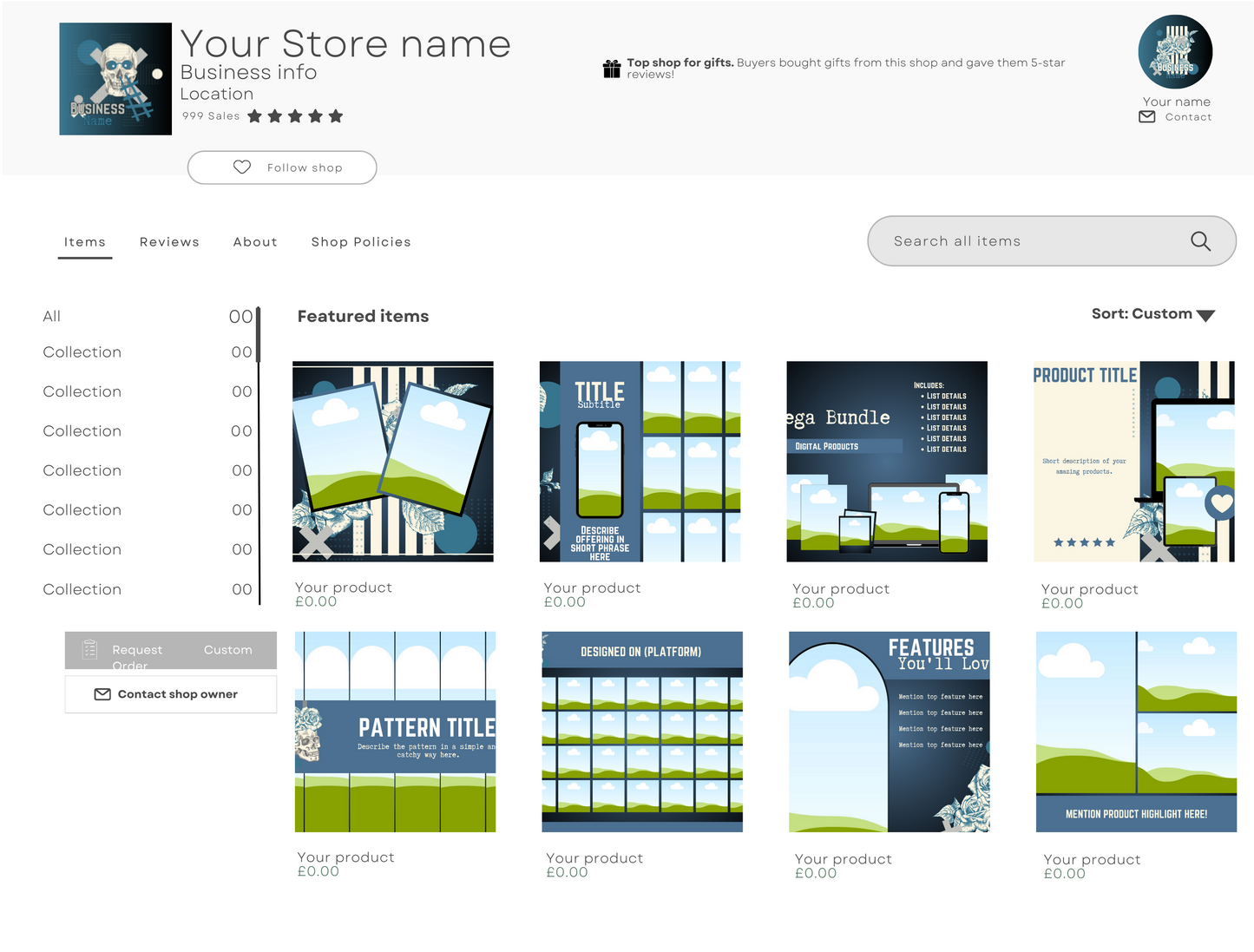The width and height of the screenshot is (1254, 952).
Task: Click the envelope icon beside Contact
Action: tap(1146, 117)
